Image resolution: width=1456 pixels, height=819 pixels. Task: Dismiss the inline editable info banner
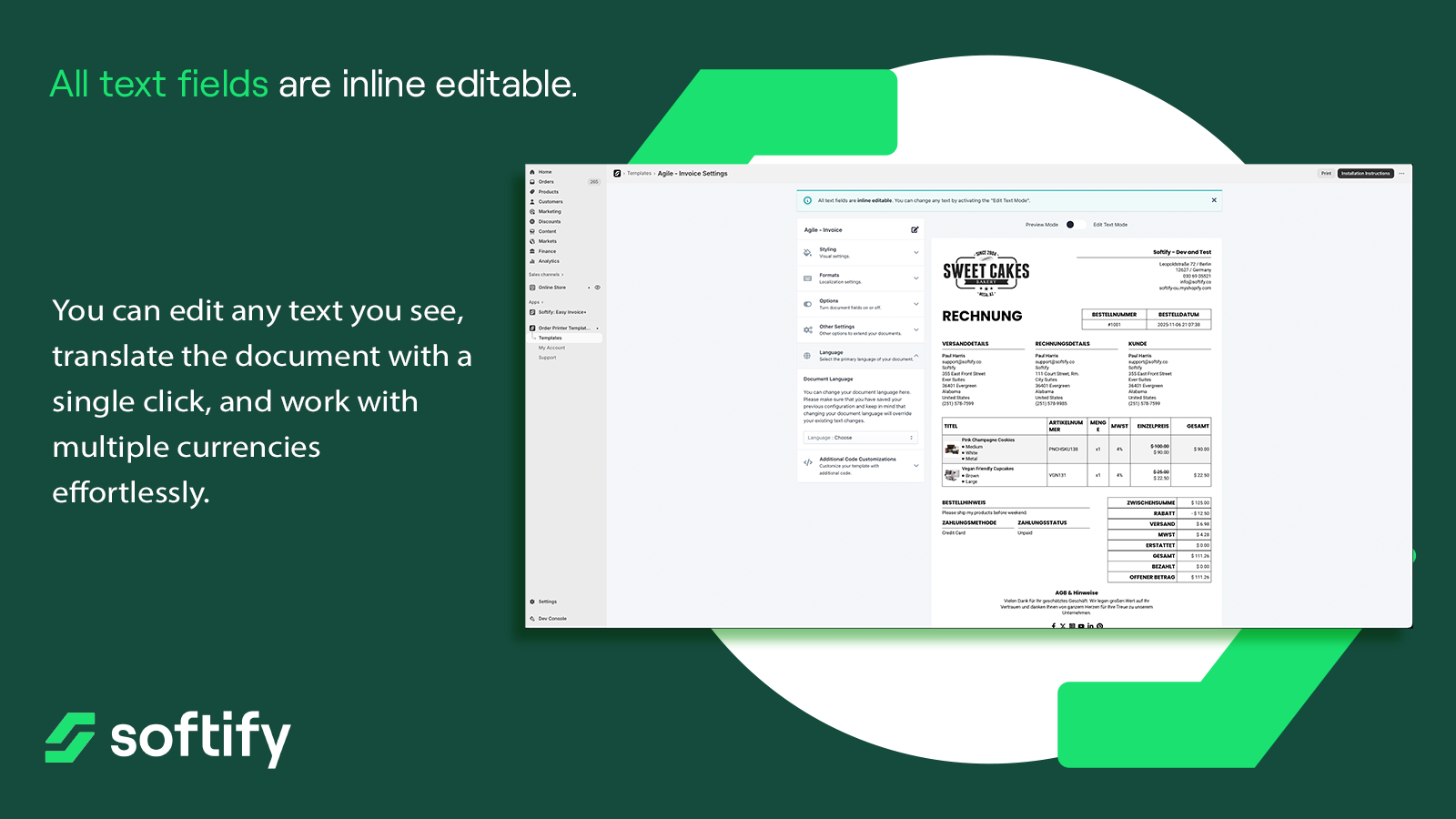[x=1213, y=200]
